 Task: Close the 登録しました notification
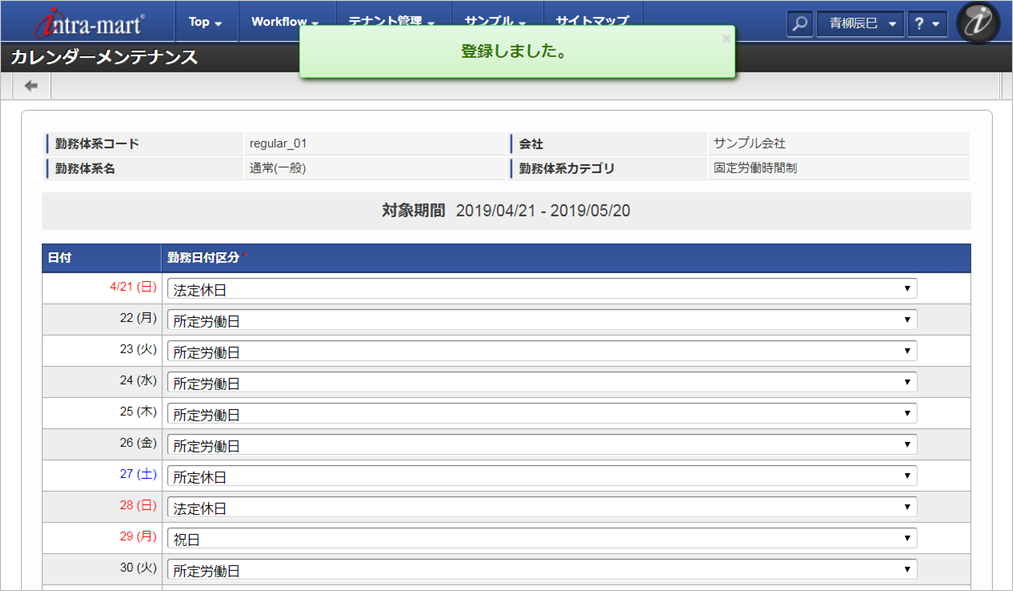pyautogui.click(x=726, y=39)
